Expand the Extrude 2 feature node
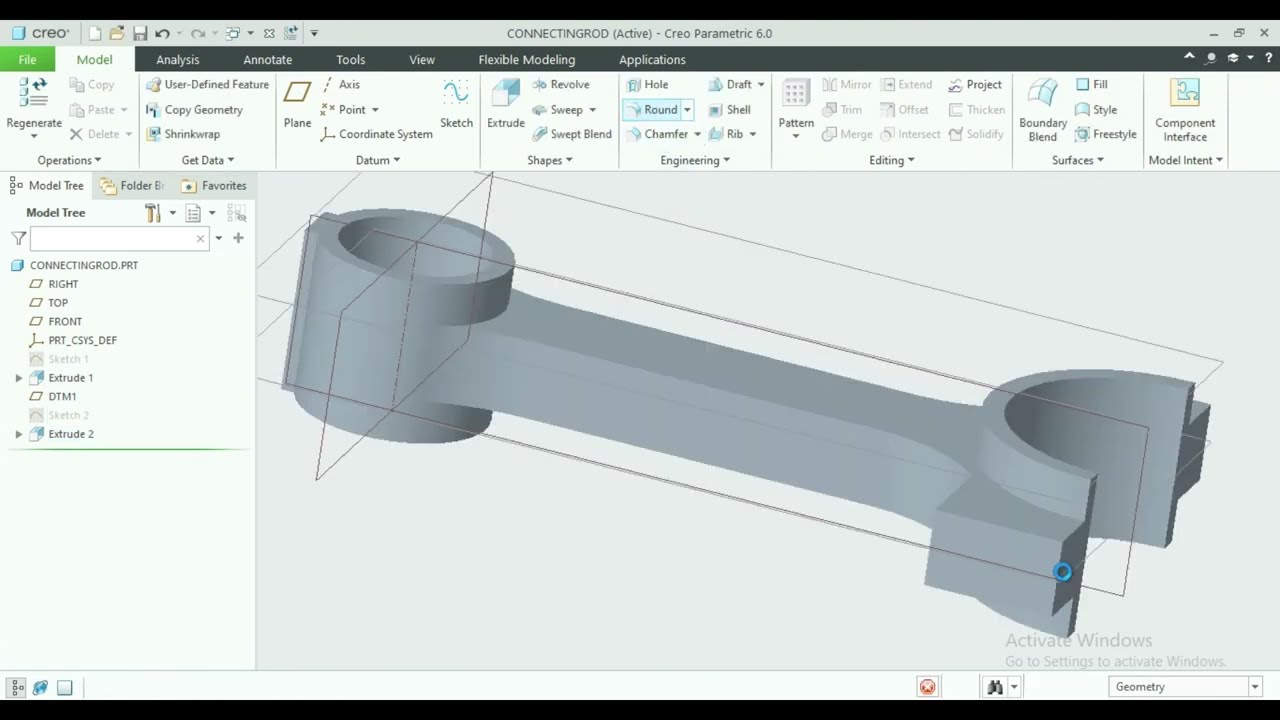 point(18,434)
